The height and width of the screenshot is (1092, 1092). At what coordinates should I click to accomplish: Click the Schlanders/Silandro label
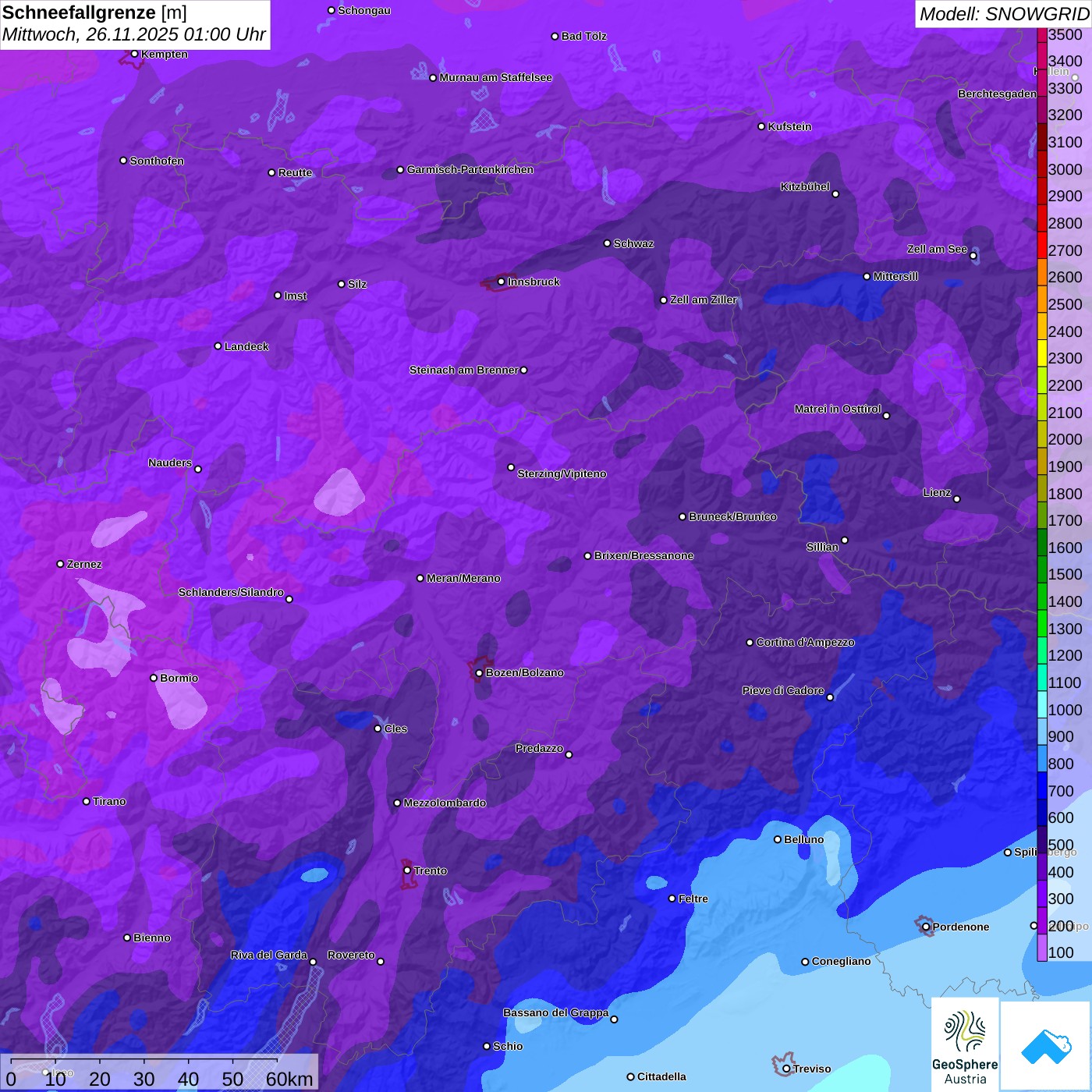(231, 592)
